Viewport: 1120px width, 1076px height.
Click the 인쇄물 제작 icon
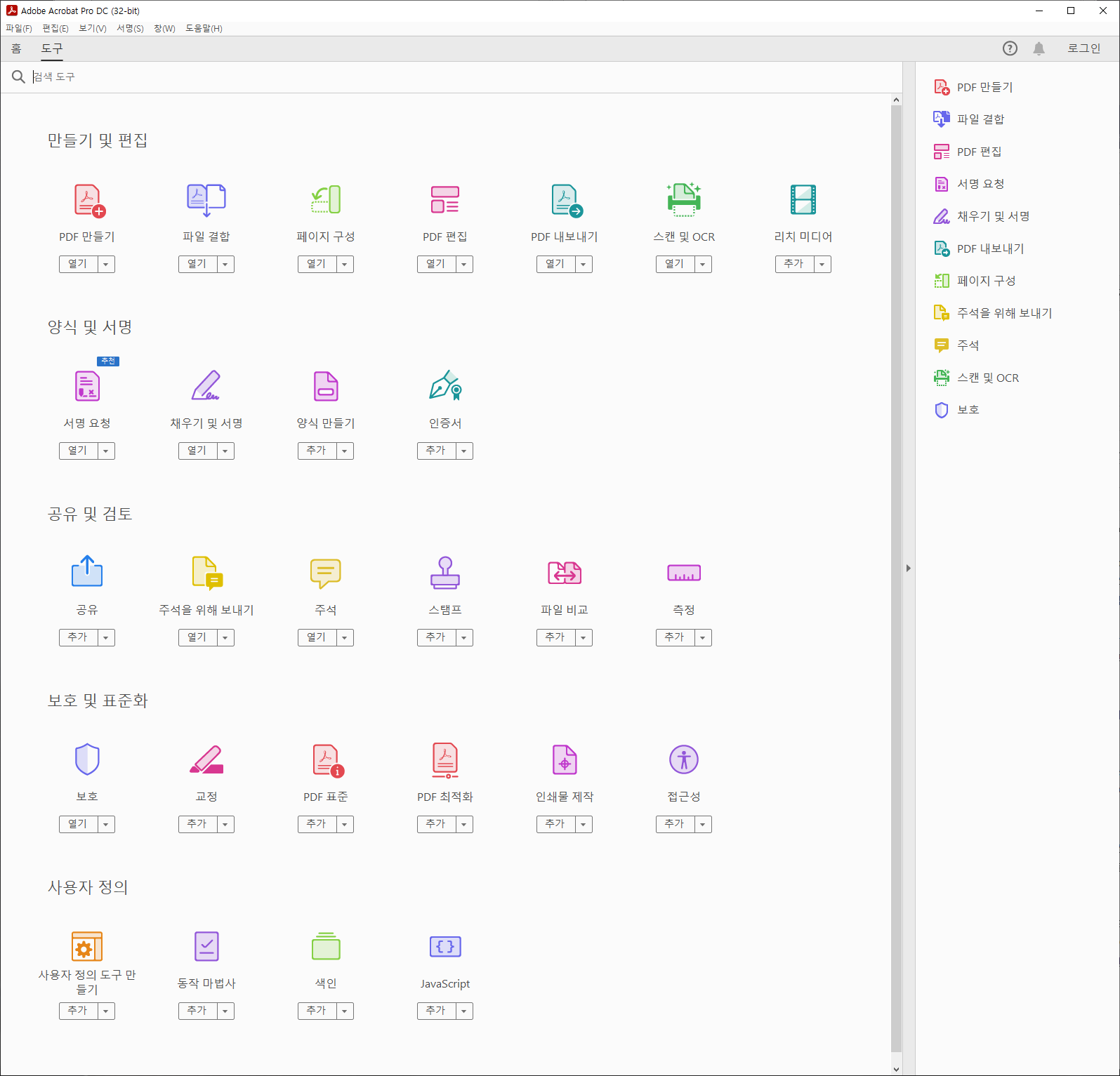click(565, 759)
